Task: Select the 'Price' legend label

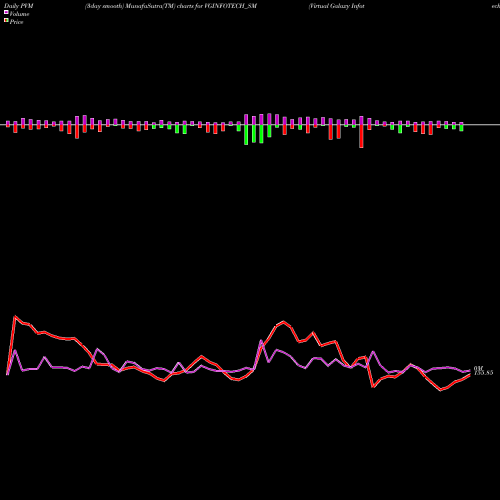Action: 16,22
